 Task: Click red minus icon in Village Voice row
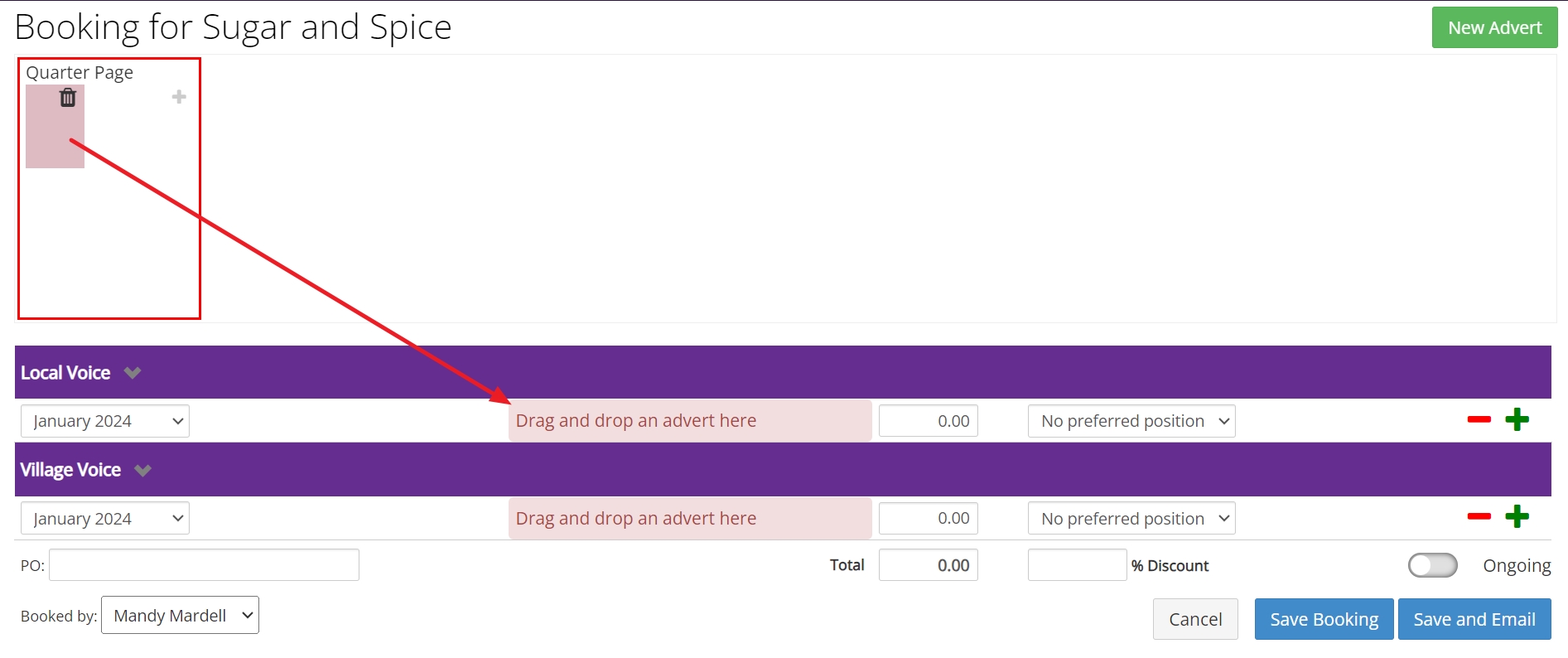coord(1479,517)
